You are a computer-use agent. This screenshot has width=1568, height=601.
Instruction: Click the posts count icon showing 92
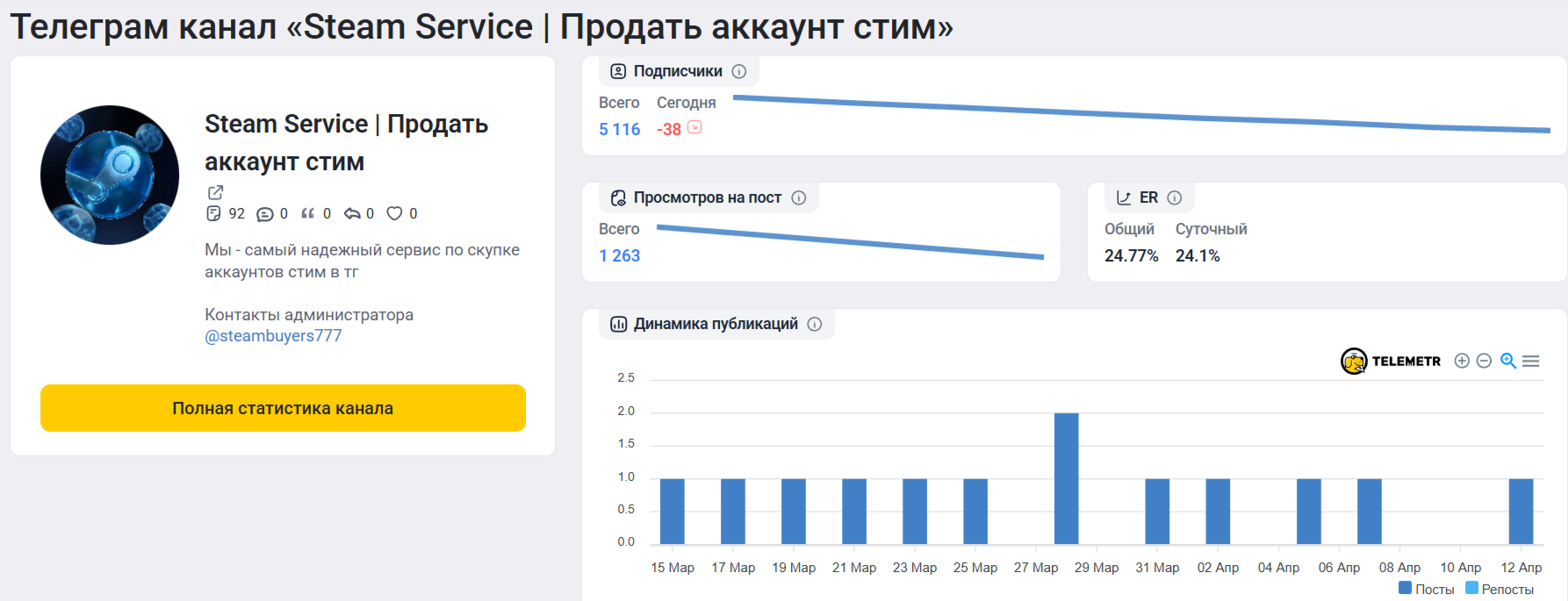click(213, 213)
